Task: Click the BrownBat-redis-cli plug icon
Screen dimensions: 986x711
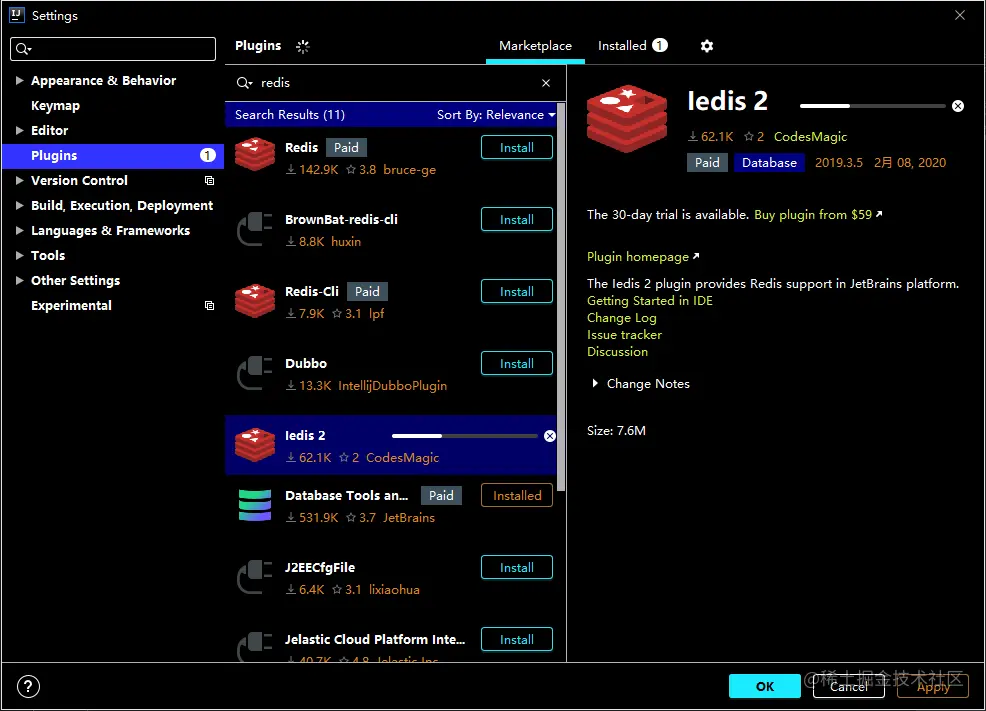Action: point(255,228)
